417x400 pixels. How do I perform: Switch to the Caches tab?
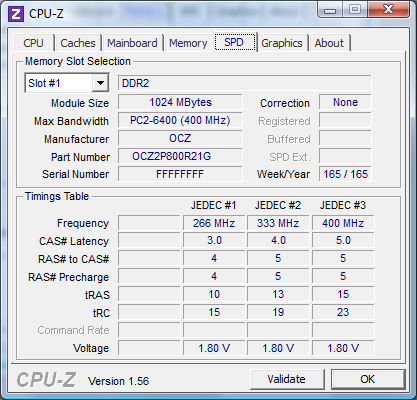point(78,43)
